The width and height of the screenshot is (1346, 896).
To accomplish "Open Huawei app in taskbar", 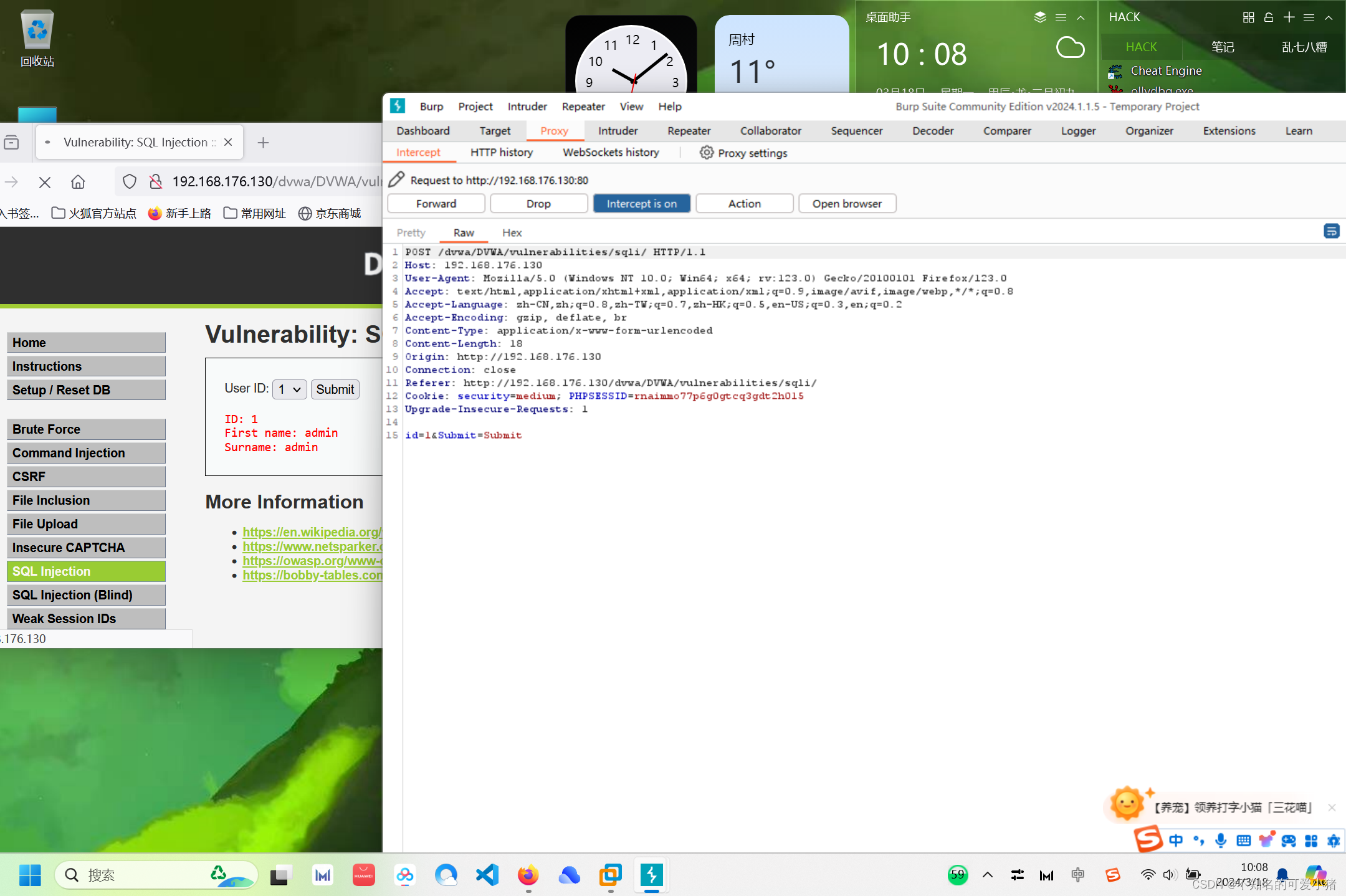I will 364,875.
